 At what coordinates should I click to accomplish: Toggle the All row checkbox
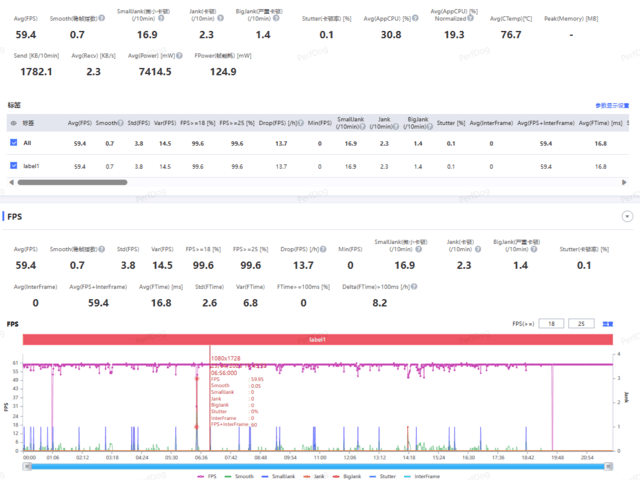pos(13,144)
